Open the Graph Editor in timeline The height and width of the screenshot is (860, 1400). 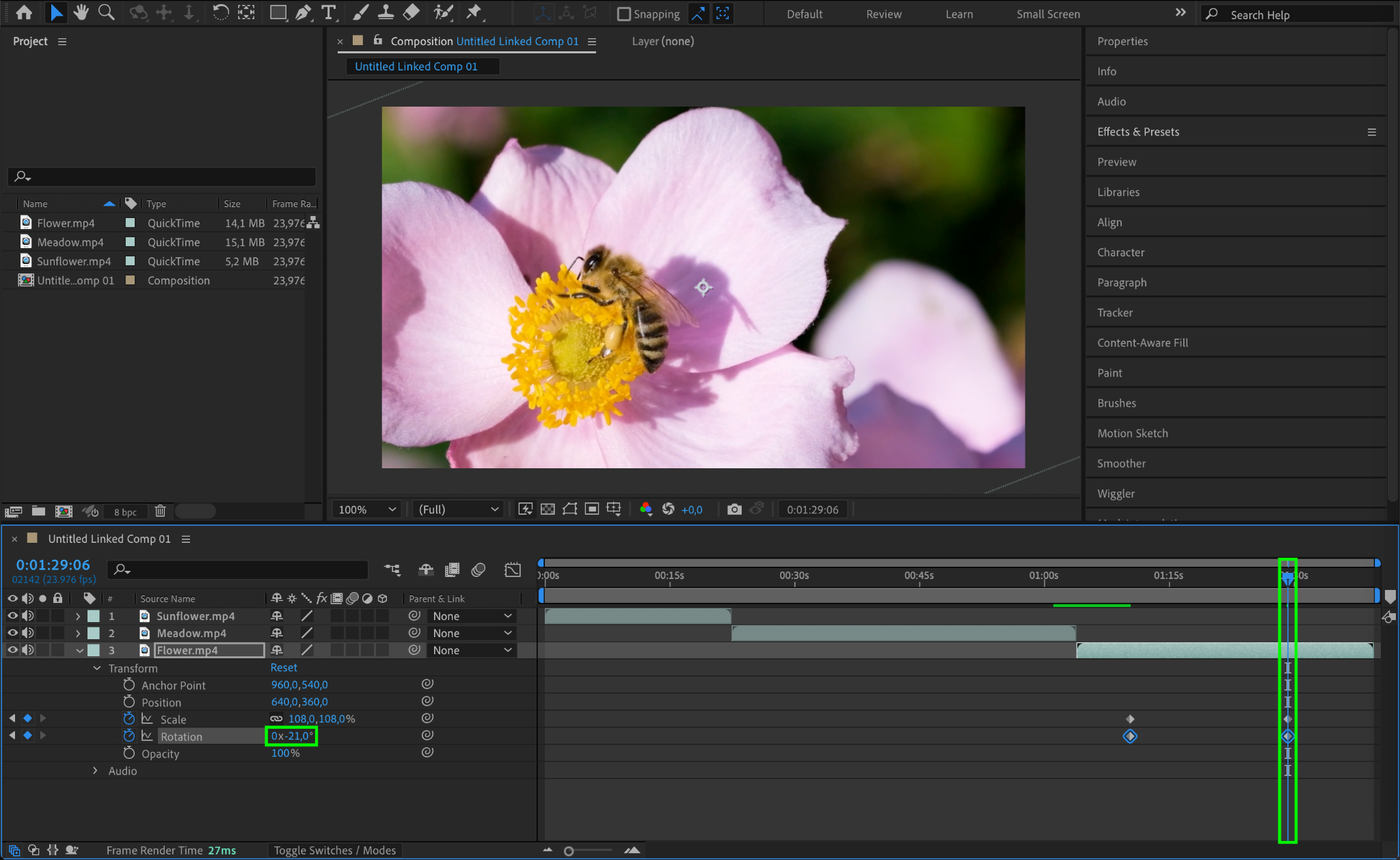pos(513,569)
